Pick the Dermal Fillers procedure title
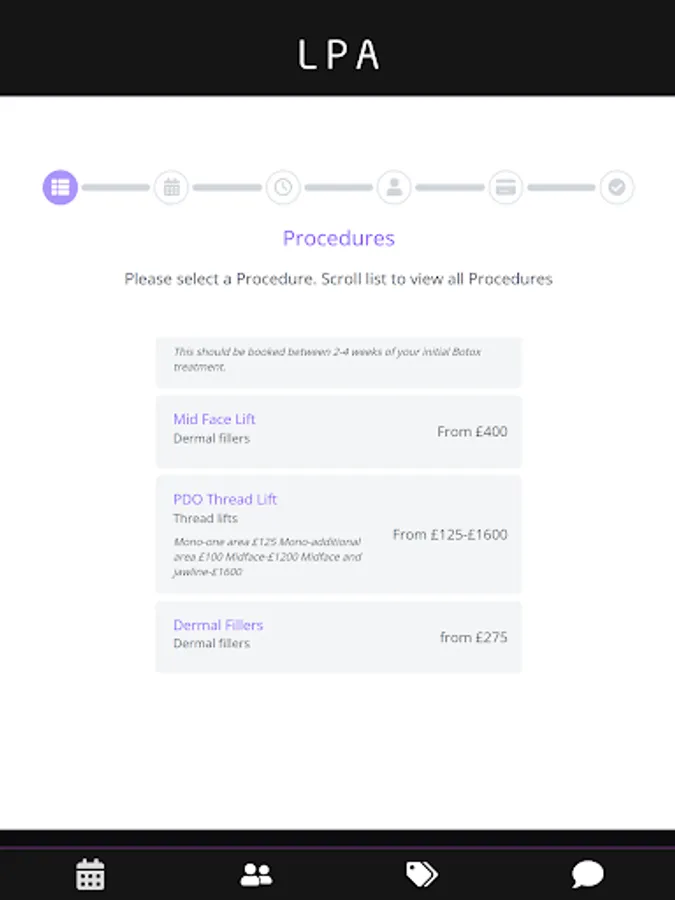 pyautogui.click(x=218, y=625)
